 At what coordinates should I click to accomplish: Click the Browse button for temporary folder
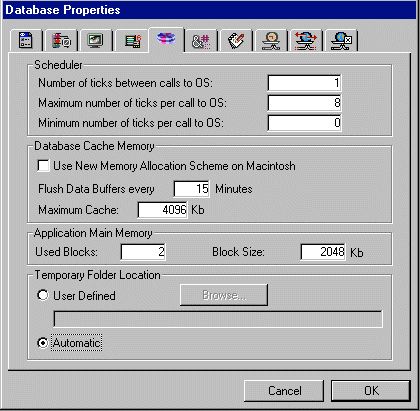(224, 295)
